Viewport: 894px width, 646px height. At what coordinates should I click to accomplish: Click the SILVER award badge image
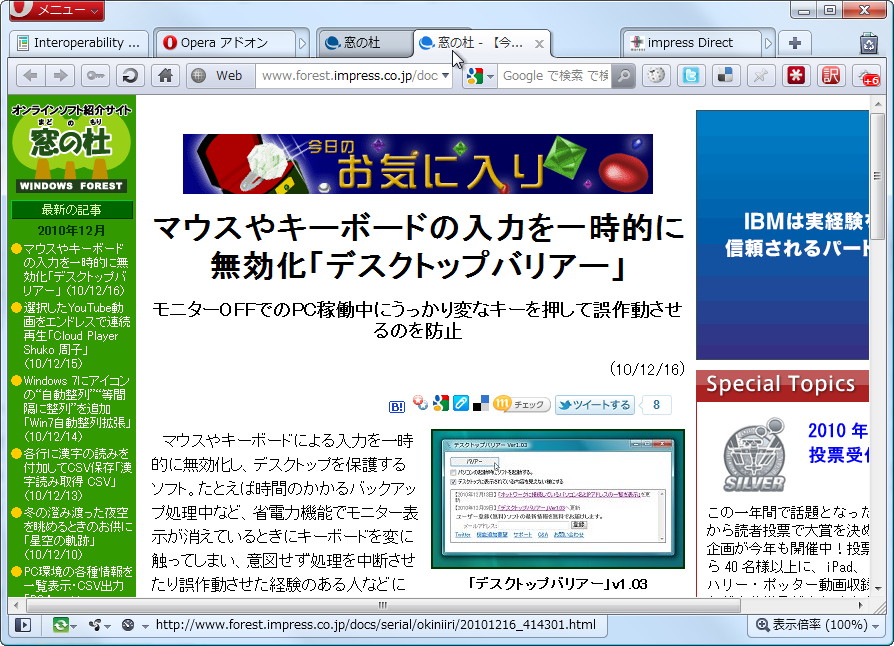754,455
